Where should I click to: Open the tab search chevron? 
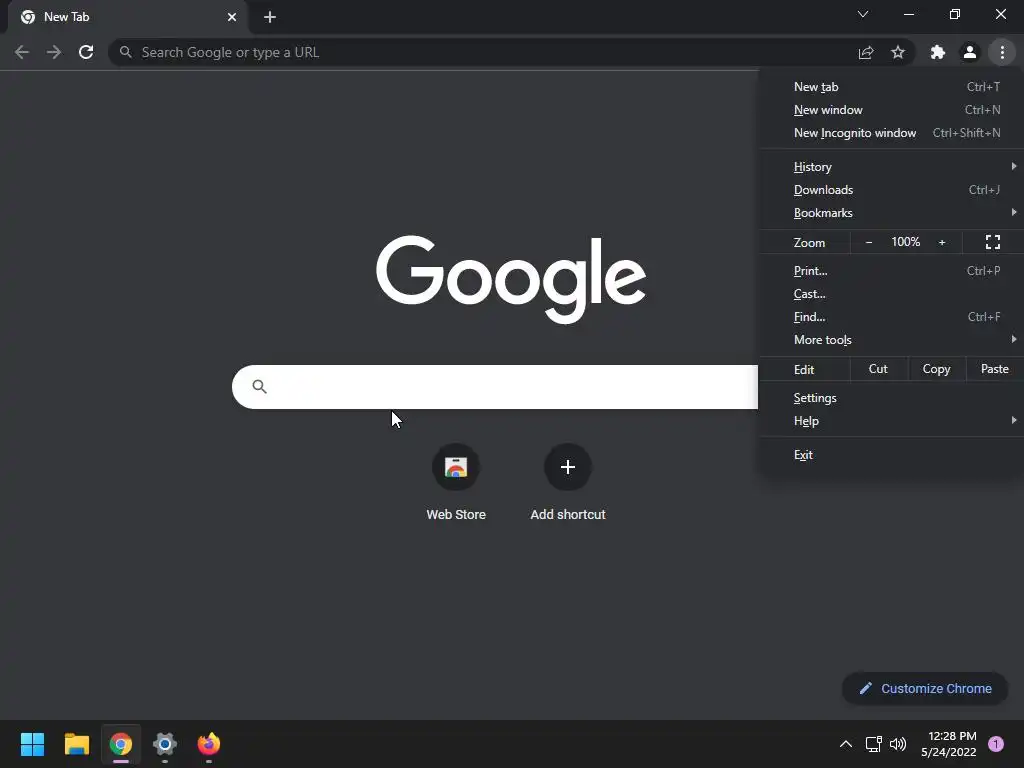coord(863,14)
